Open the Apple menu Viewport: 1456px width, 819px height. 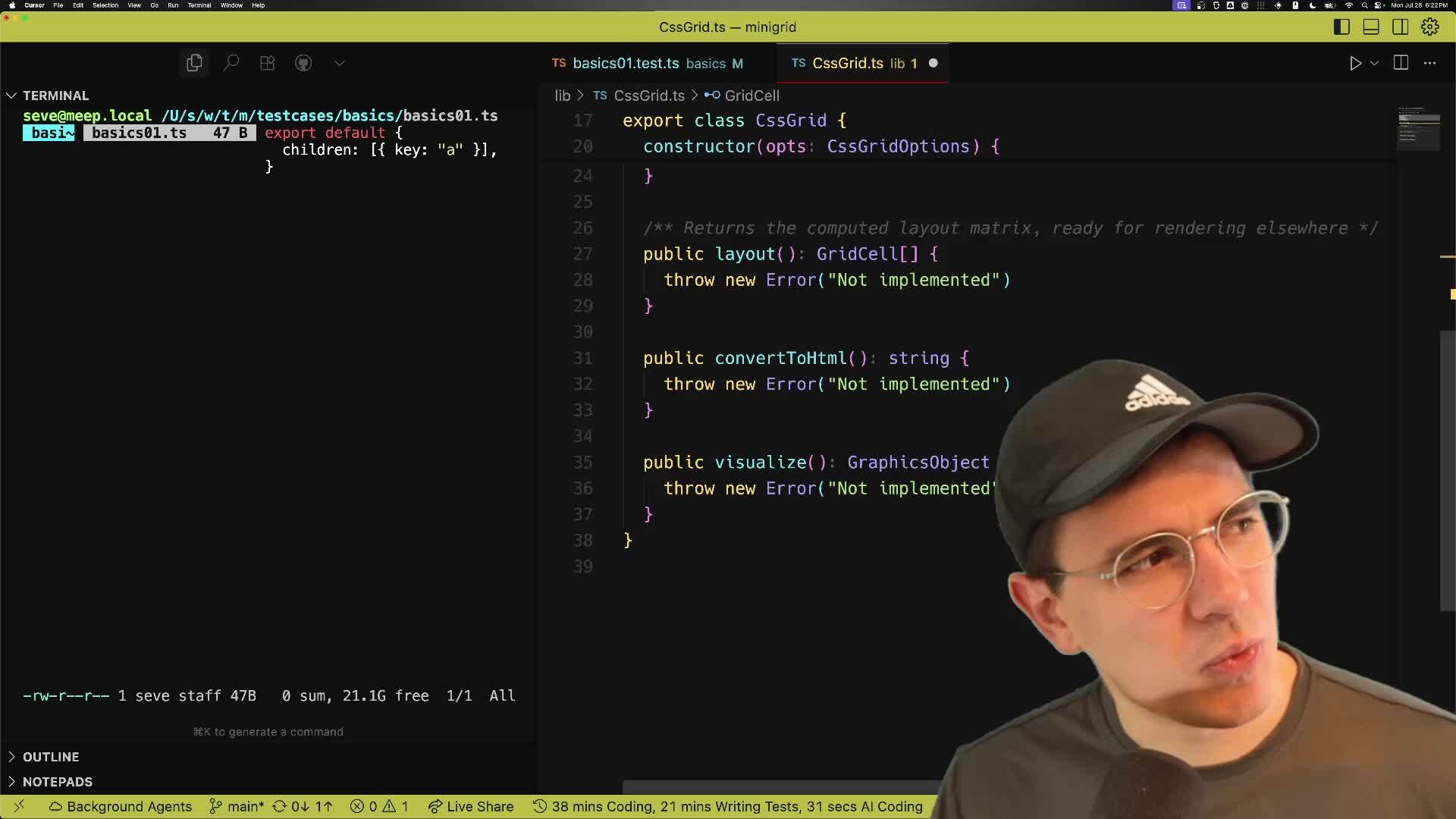[11, 5]
